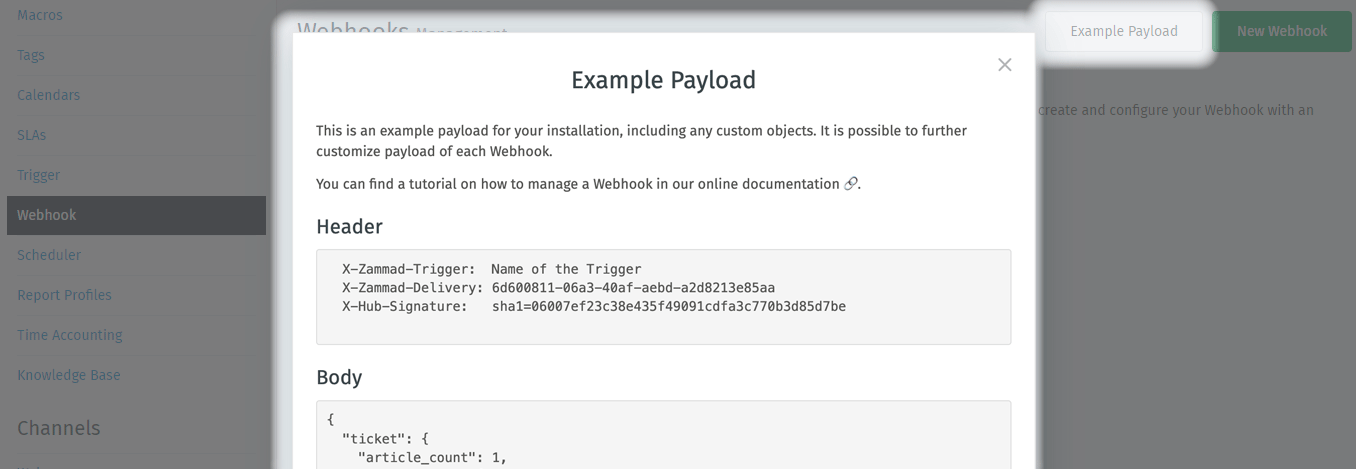This screenshot has height=469, width=1356.
Task: Select SLAs in the sidebar
Action: coord(31,135)
